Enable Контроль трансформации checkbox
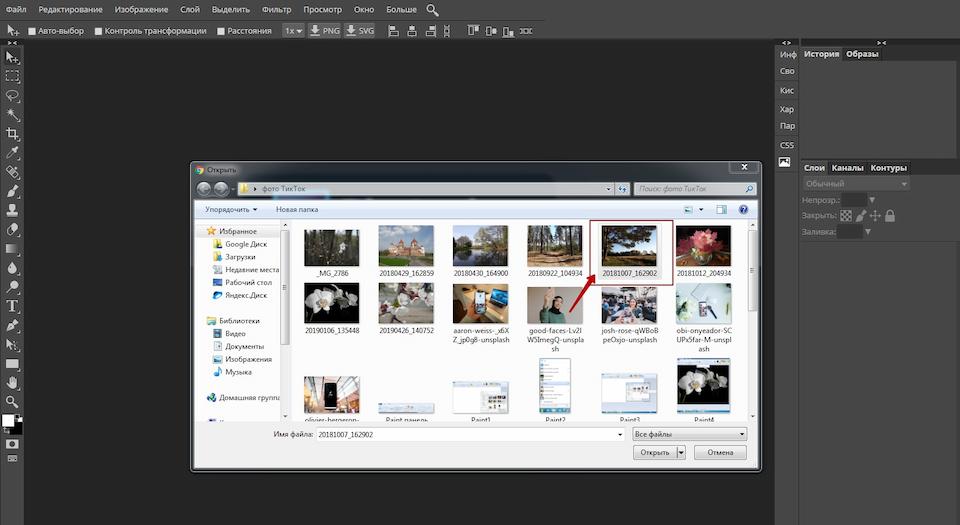 pyautogui.click(x=98, y=31)
